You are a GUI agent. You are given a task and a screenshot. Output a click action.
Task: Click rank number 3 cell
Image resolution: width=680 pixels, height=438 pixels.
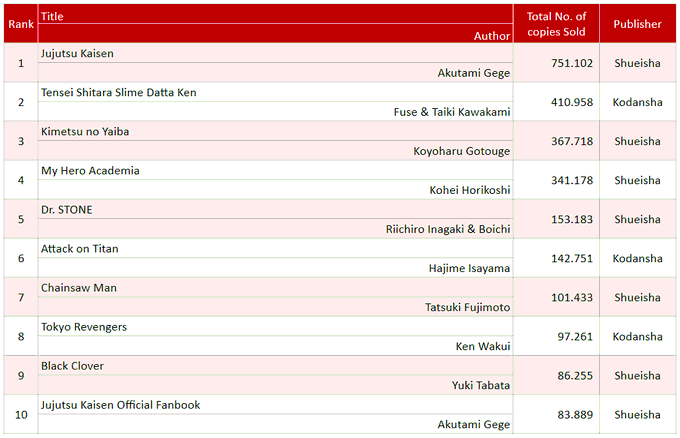21,141
